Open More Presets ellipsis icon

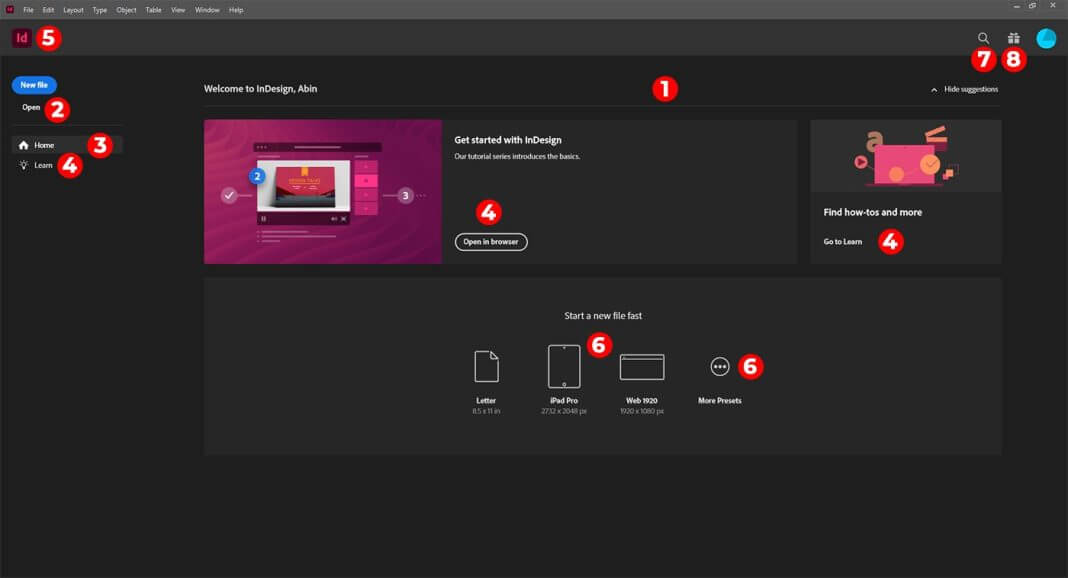[x=720, y=367]
